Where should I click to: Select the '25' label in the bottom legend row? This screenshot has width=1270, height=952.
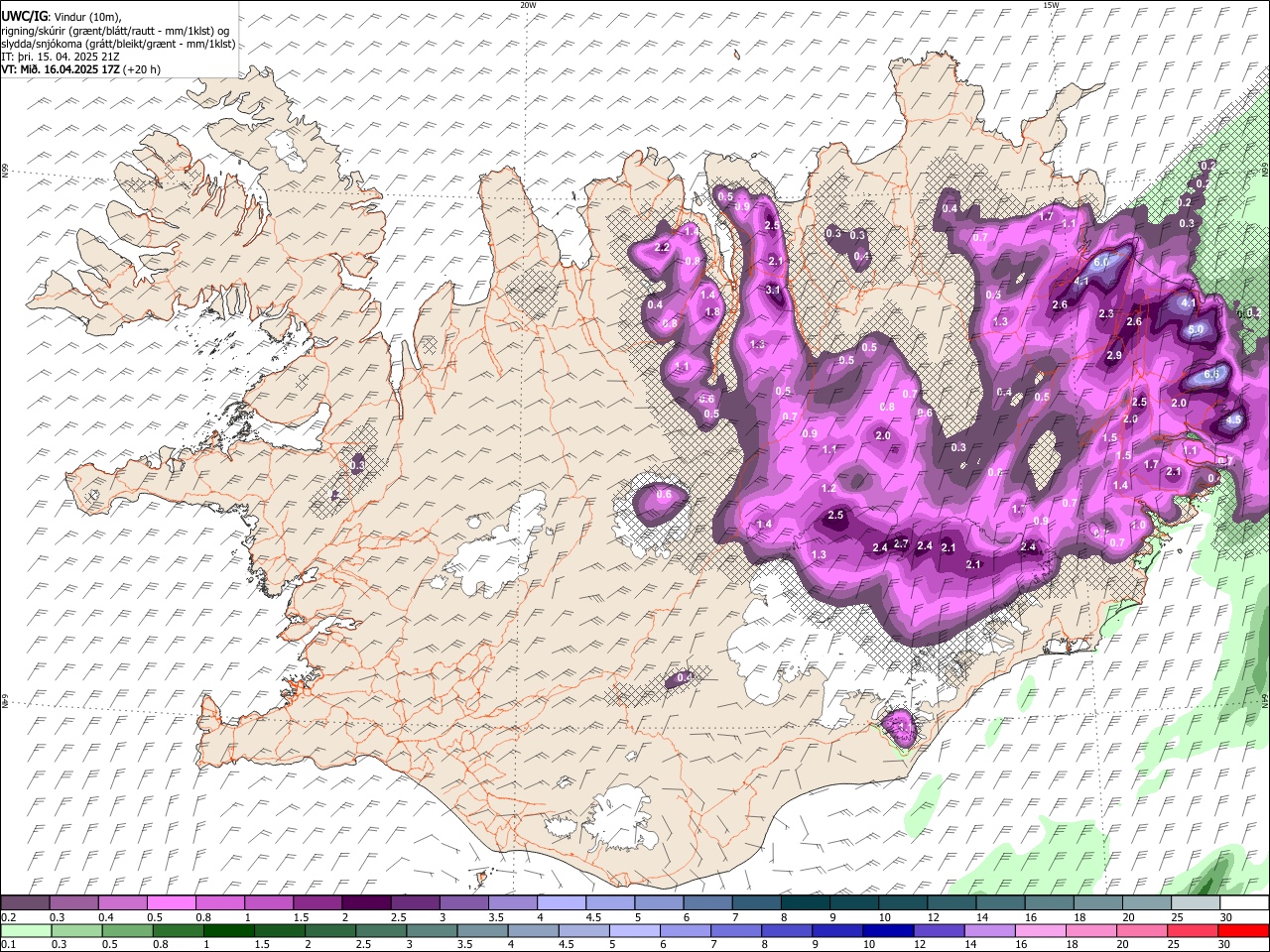pos(1173,945)
